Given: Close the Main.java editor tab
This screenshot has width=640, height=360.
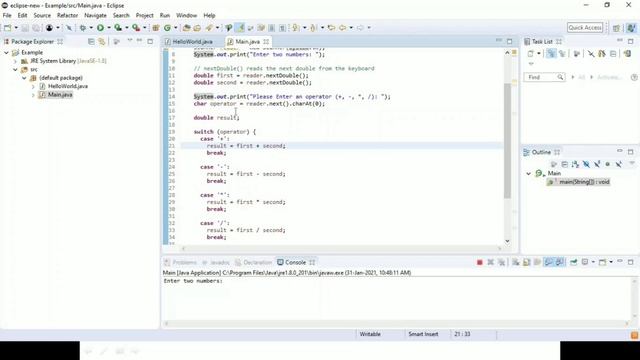Looking at the screenshot, I should pyautogui.click(x=266, y=42).
